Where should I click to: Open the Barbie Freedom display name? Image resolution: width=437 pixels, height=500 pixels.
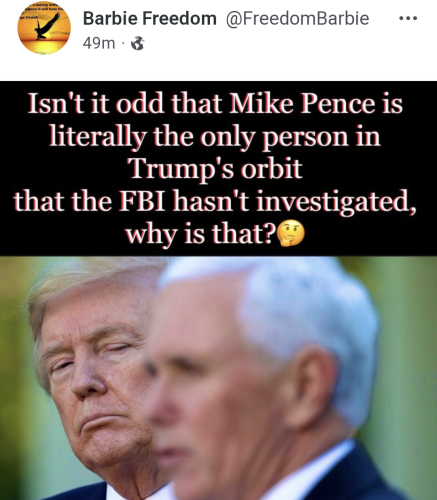150,18
